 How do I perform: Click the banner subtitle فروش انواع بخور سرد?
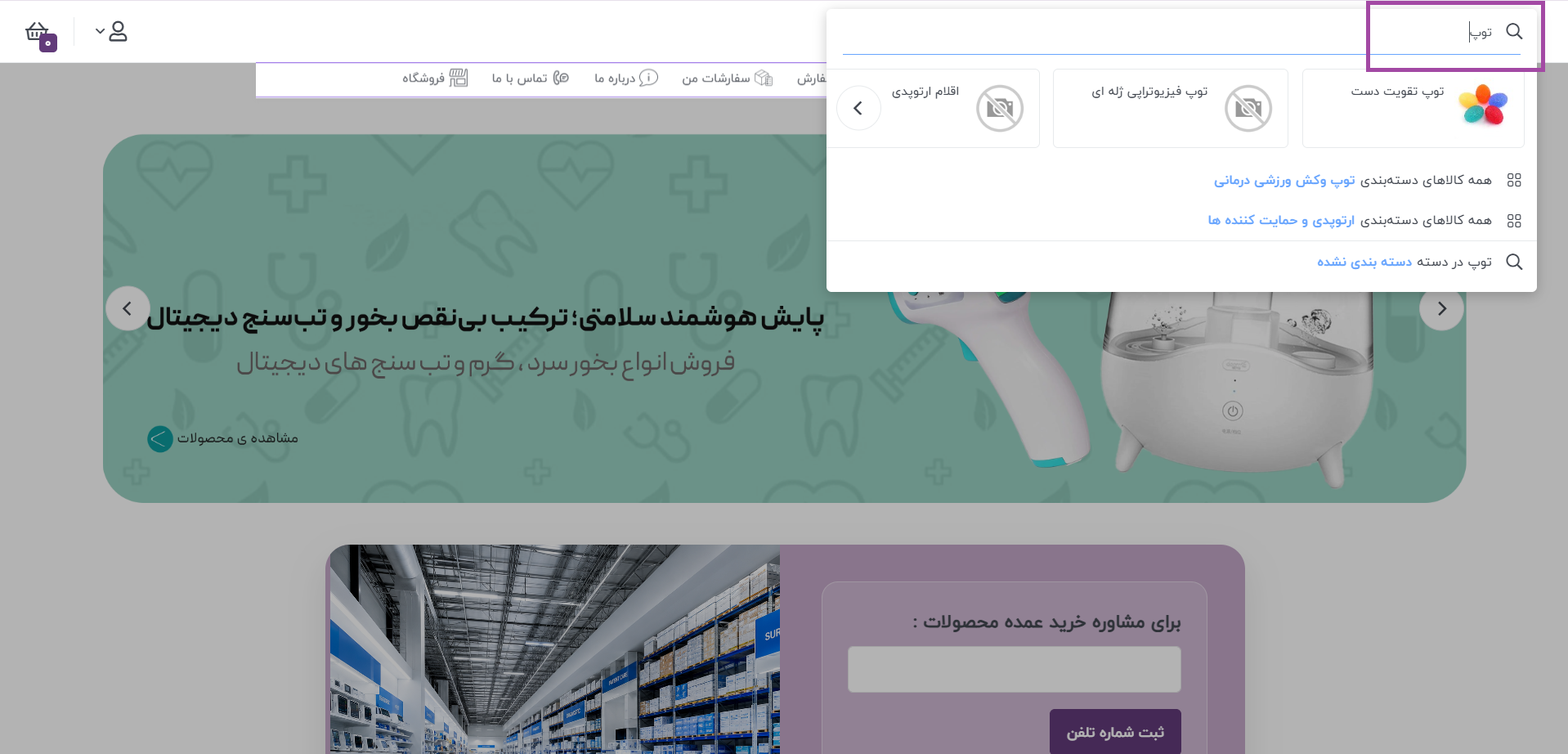[486, 362]
